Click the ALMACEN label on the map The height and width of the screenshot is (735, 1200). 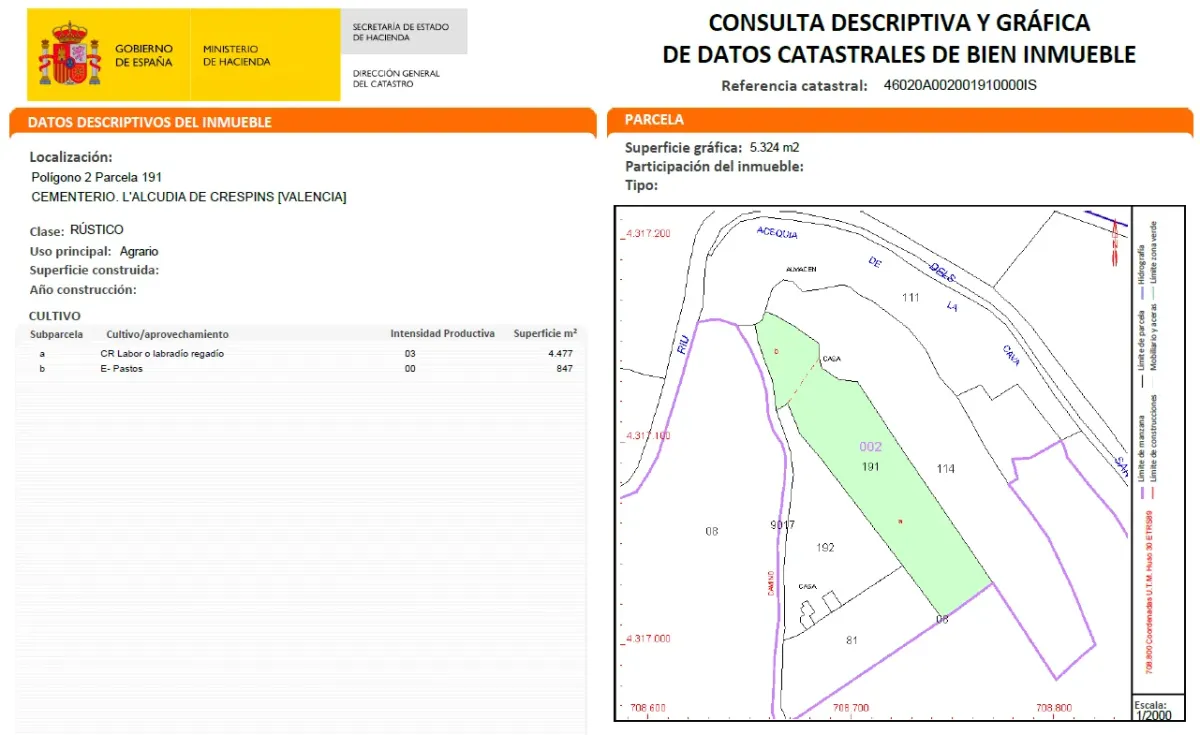800,270
